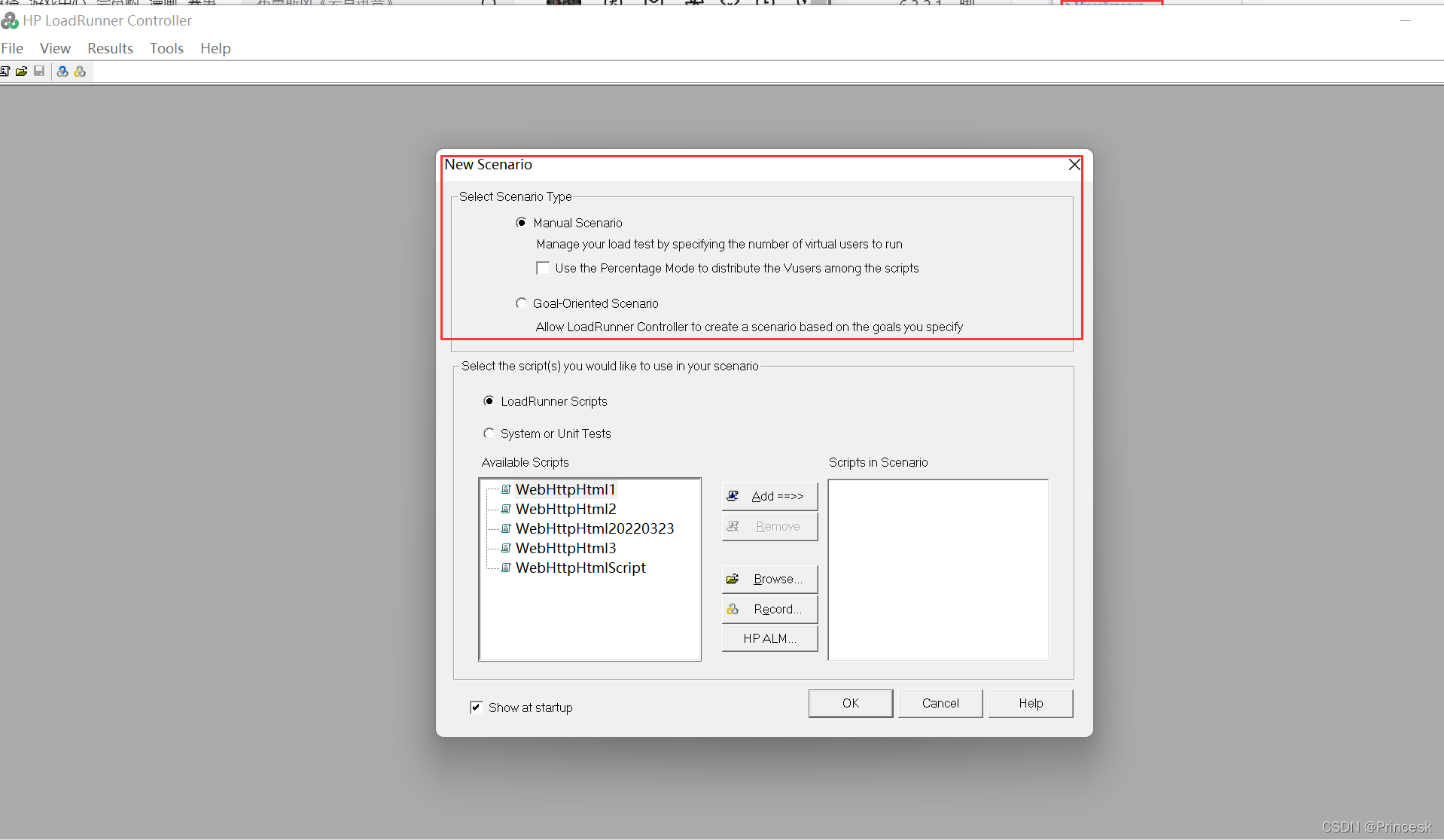Viewport: 1444px width, 840px height.
Task: Select WebHttpHtml2 in Available Scripts
Action: 565,509
